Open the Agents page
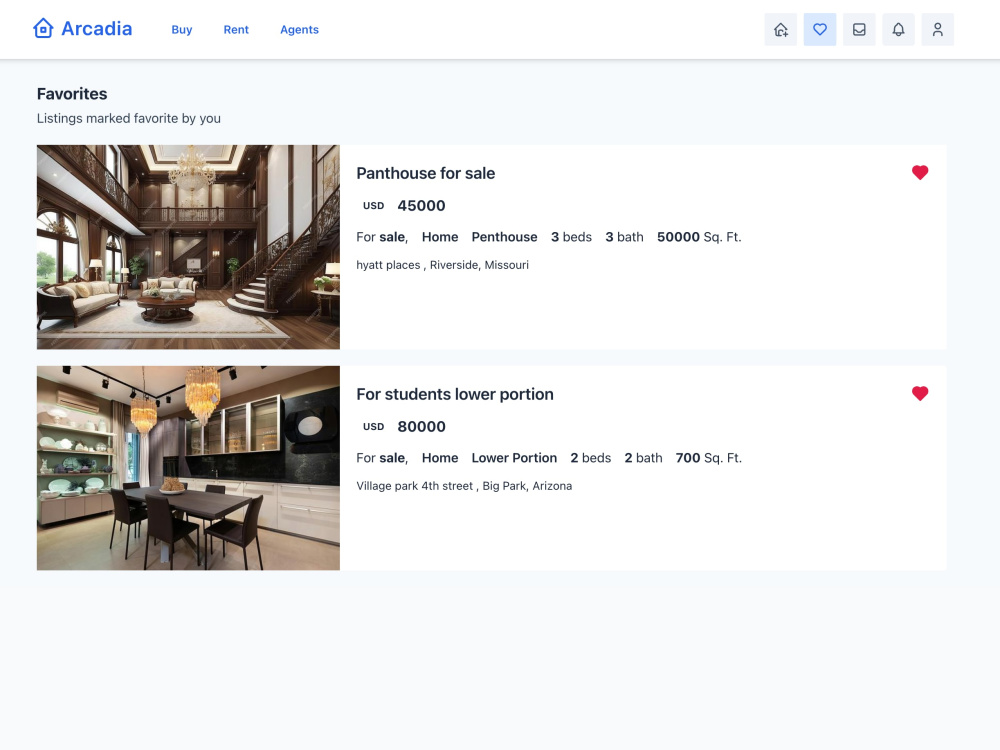The width and height of the screenshot is (1000, 750). (299, 29)
